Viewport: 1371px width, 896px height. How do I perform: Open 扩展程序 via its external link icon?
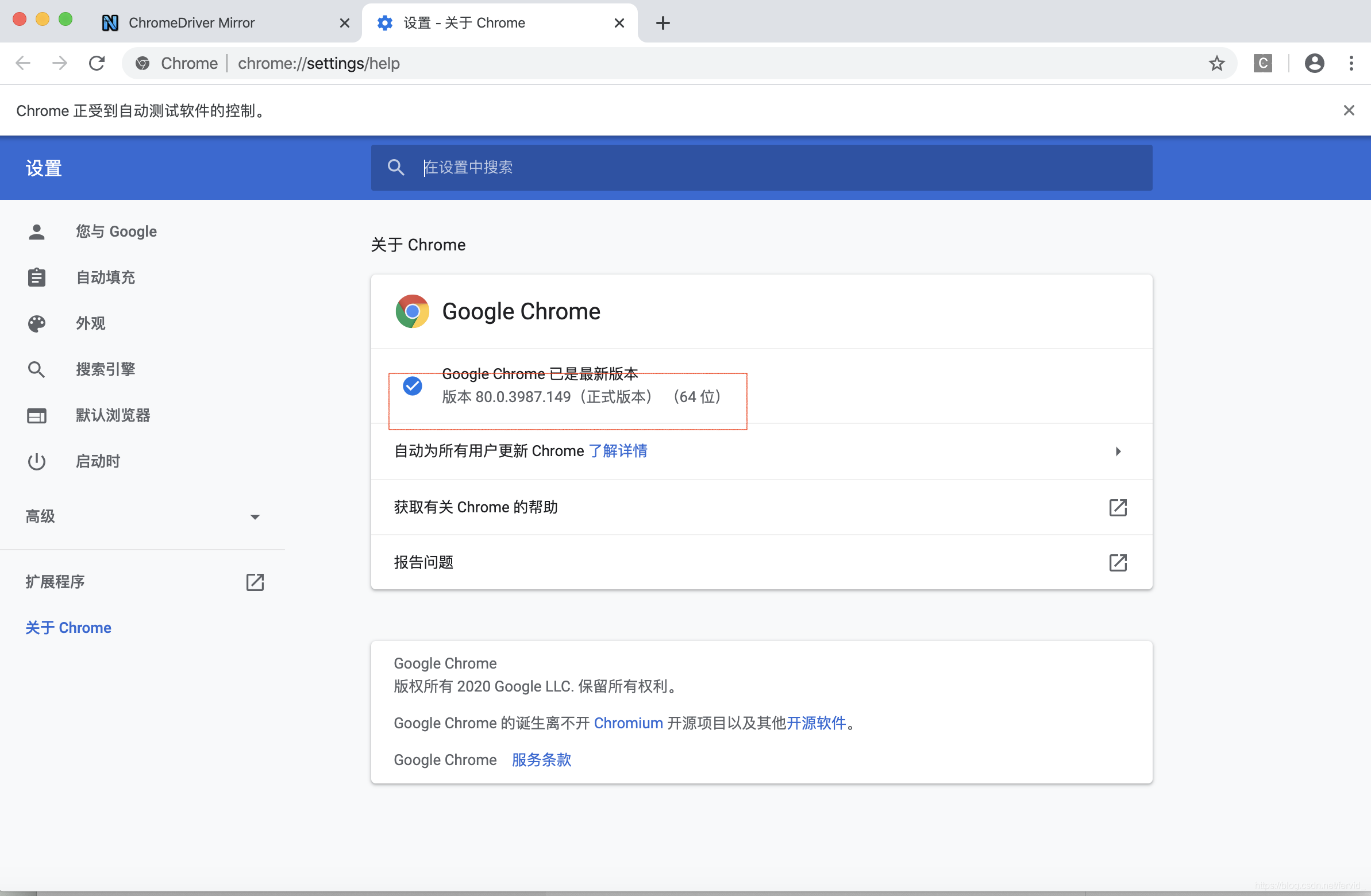(255, 582)
